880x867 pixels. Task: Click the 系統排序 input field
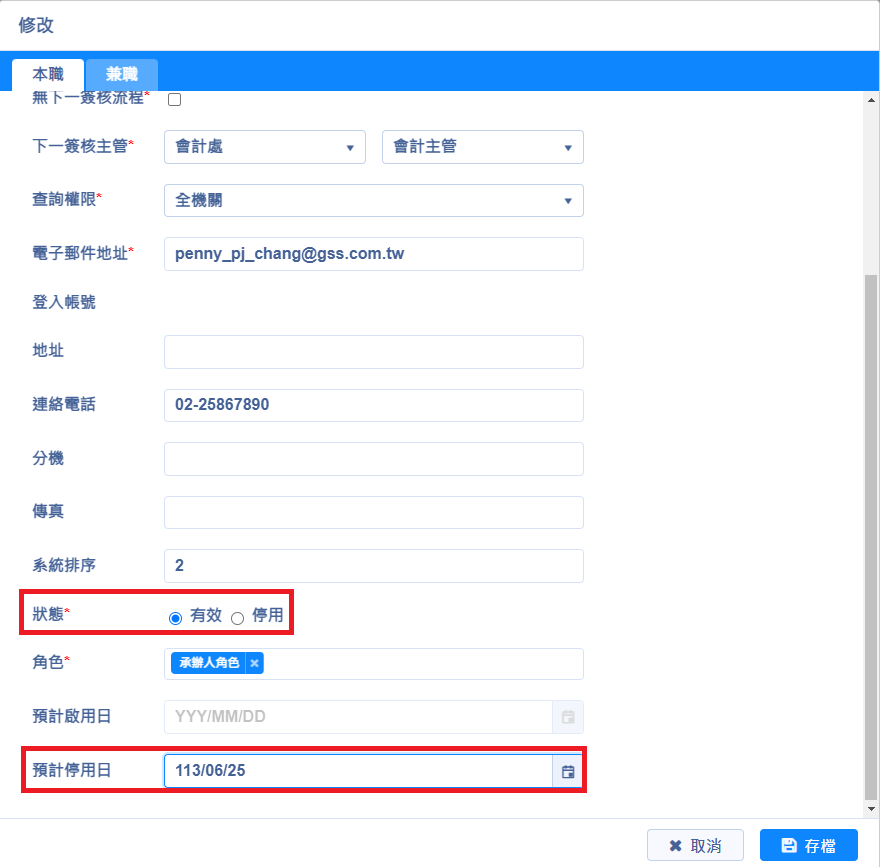pos(373,566)
